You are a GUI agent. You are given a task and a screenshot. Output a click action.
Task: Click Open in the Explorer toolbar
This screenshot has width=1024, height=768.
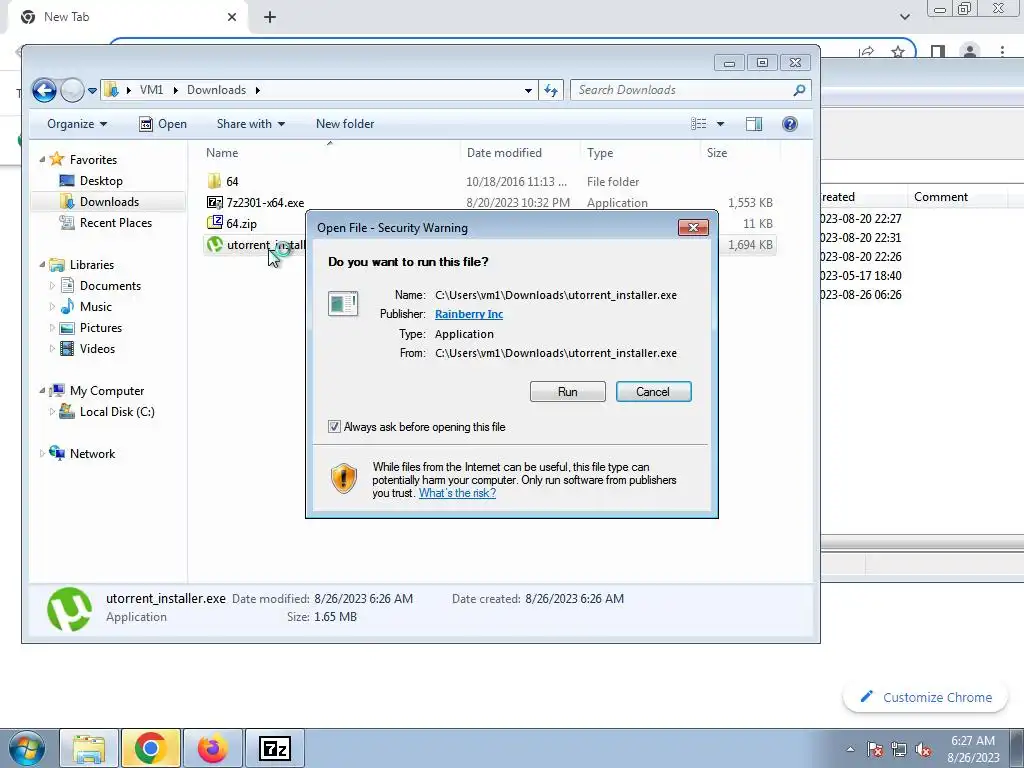pyautogui.click(x=163, y=124)
